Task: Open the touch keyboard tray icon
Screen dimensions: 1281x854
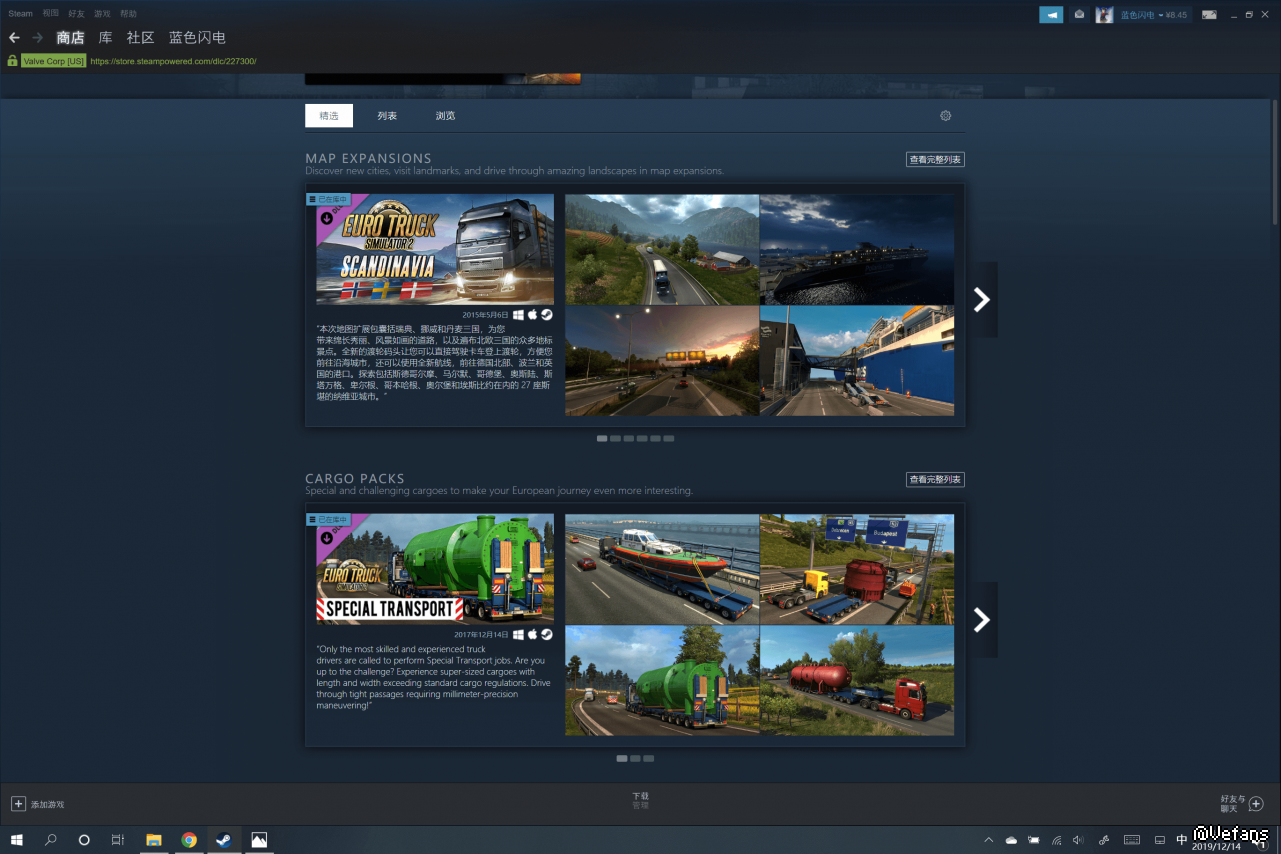Action: 1131,840
